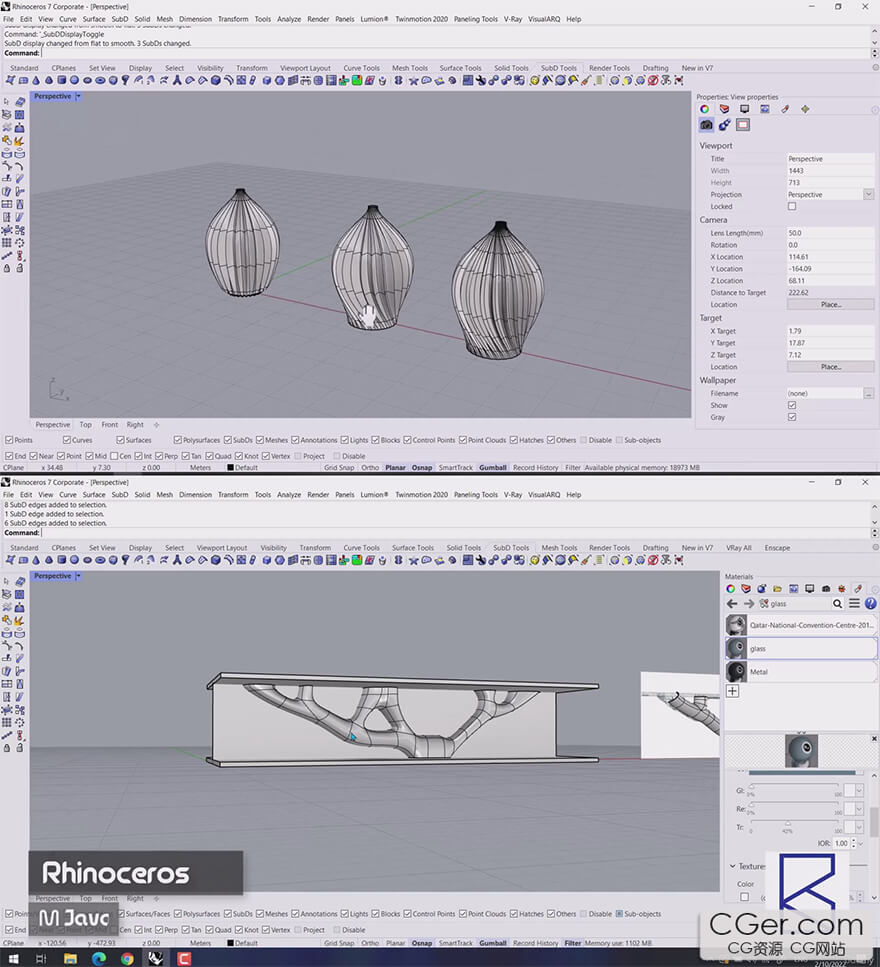The width and height of the screenshot is (880, 967).
Task: Open Windows Start menu
Action: [12, 958]
